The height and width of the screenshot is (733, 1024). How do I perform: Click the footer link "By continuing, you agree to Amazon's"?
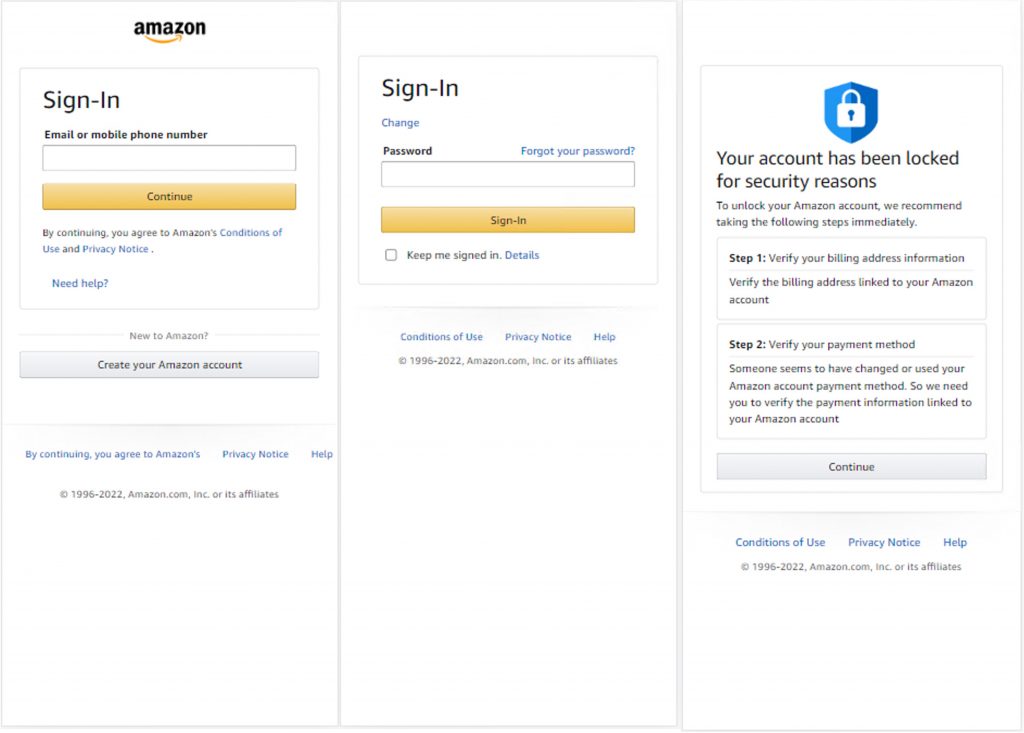pyautogui.click(x=112, y=454)
